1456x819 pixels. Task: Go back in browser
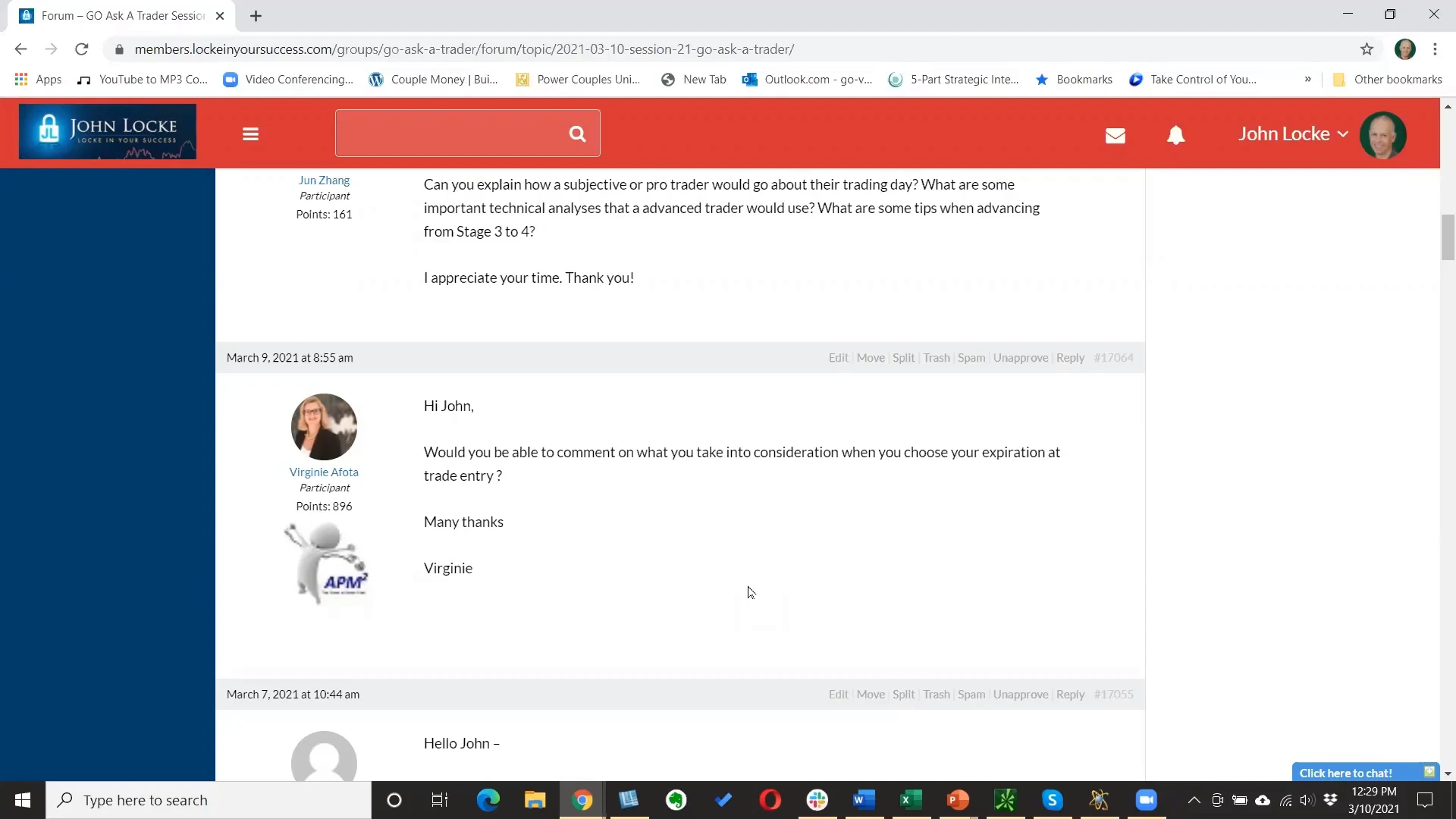click(20, 49)
